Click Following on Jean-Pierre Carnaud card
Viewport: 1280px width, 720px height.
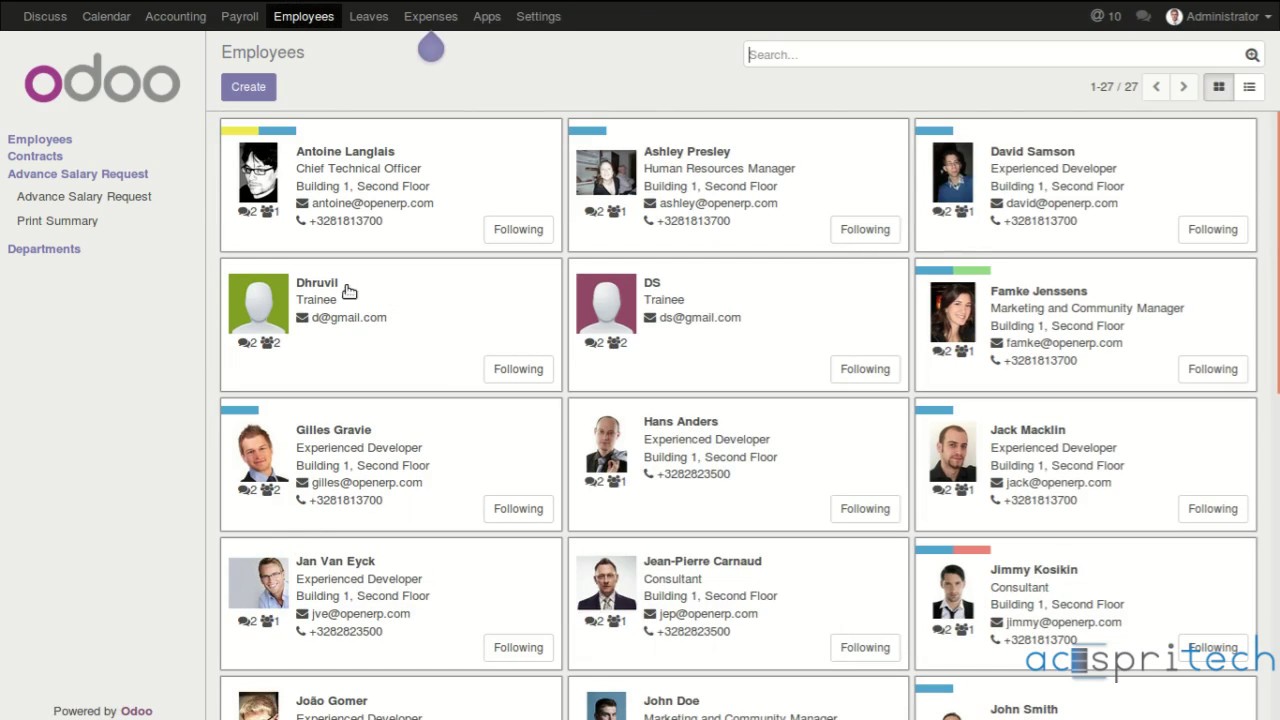tap(865, 647)
